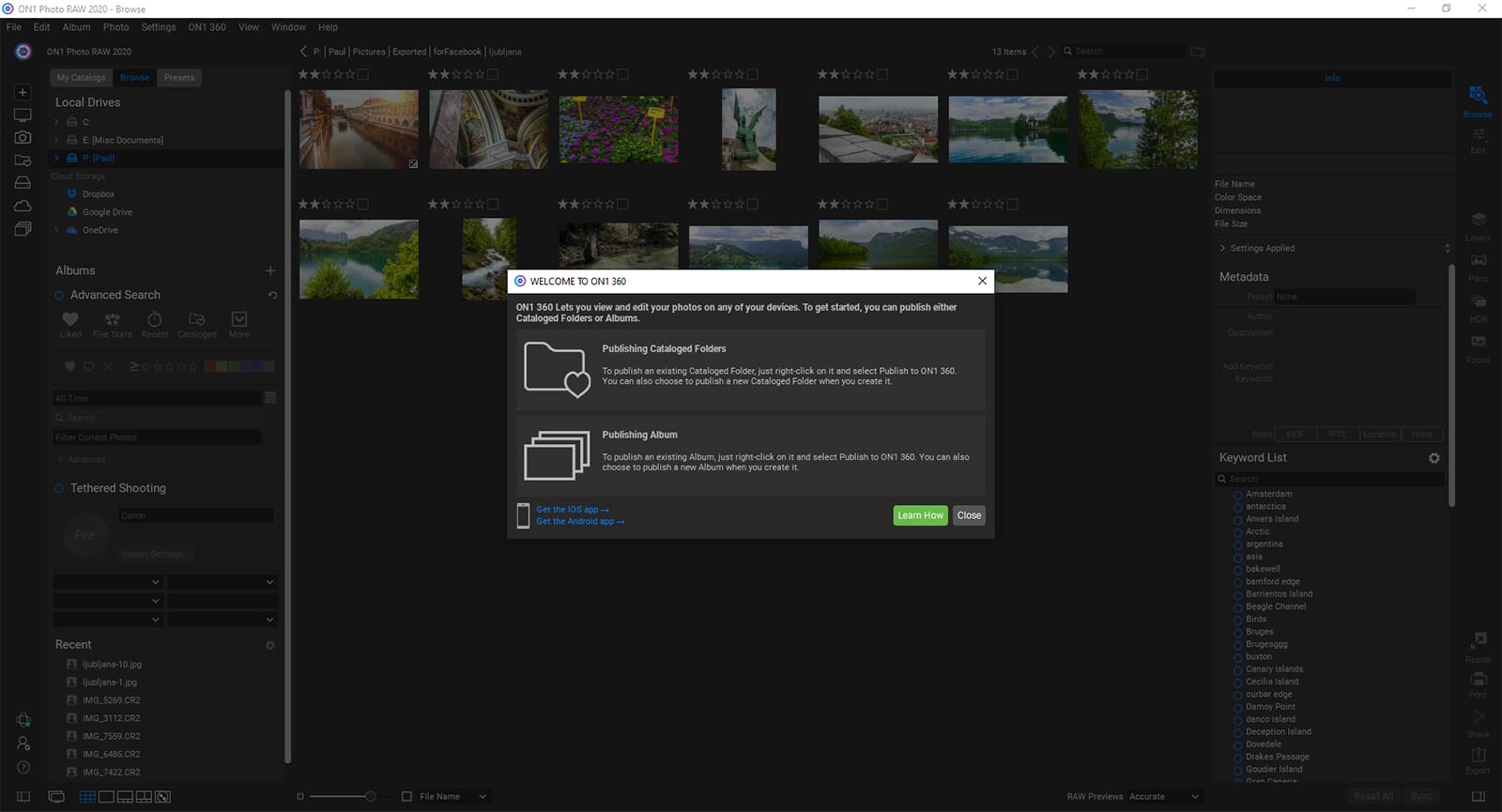Click the Print icon in right sidebar
This screenshot has width=1502, height=812.
coord(1478,679)
